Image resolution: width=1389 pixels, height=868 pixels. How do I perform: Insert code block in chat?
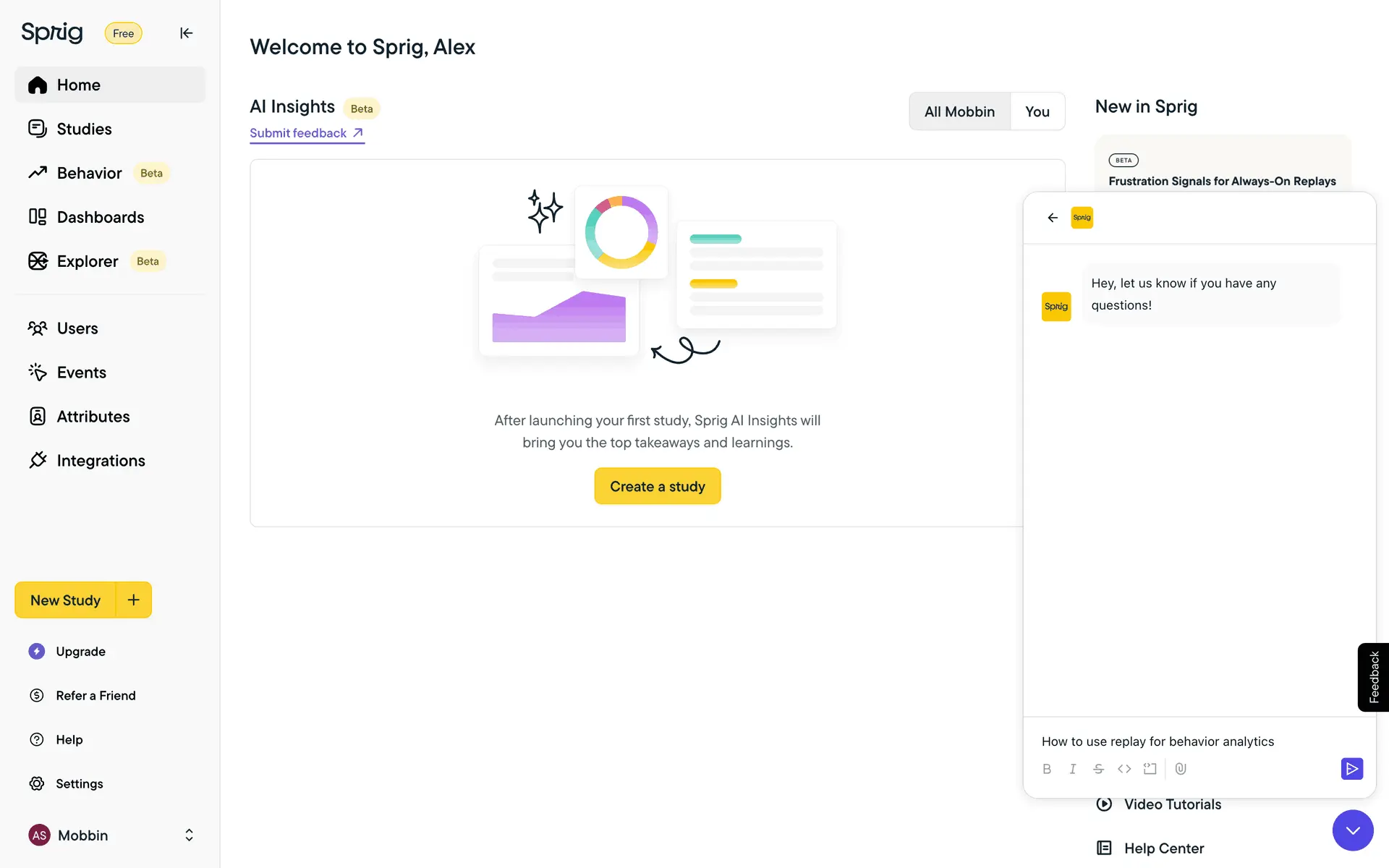[1150, 769]
